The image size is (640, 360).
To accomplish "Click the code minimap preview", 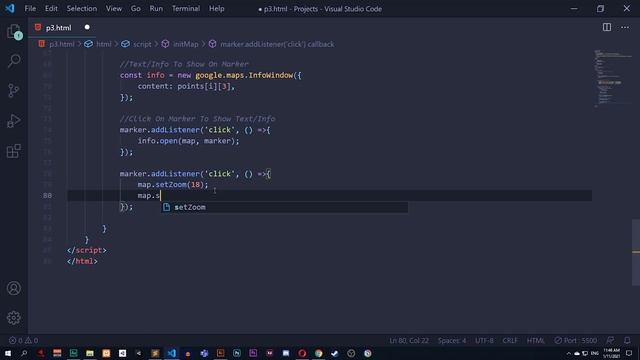I will tap(612, 78).
